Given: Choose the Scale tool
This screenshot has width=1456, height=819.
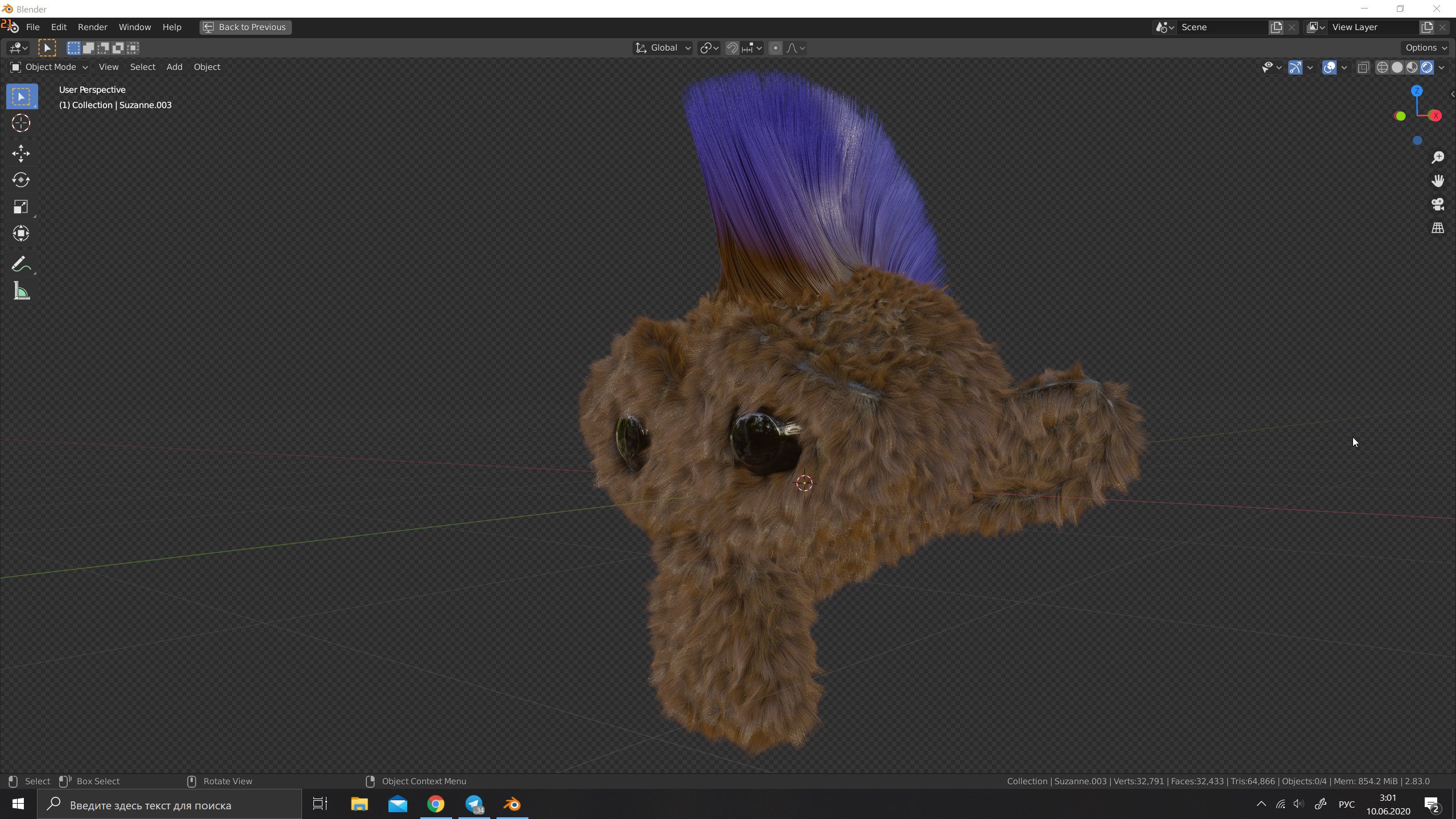Looking at the screenshot, I should (x=21, y=206).
